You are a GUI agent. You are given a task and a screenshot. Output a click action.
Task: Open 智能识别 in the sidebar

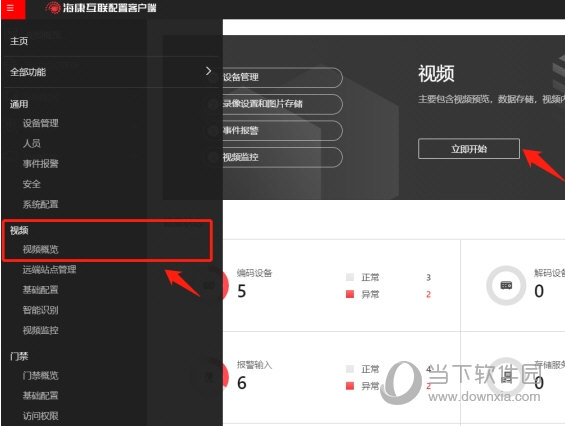point(41,310)
